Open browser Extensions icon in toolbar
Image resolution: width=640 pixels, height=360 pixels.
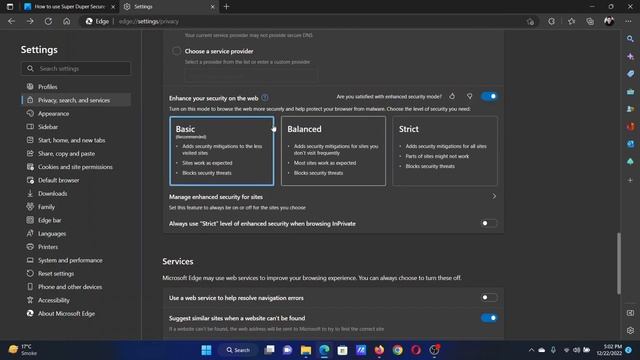tap(551, 21)
